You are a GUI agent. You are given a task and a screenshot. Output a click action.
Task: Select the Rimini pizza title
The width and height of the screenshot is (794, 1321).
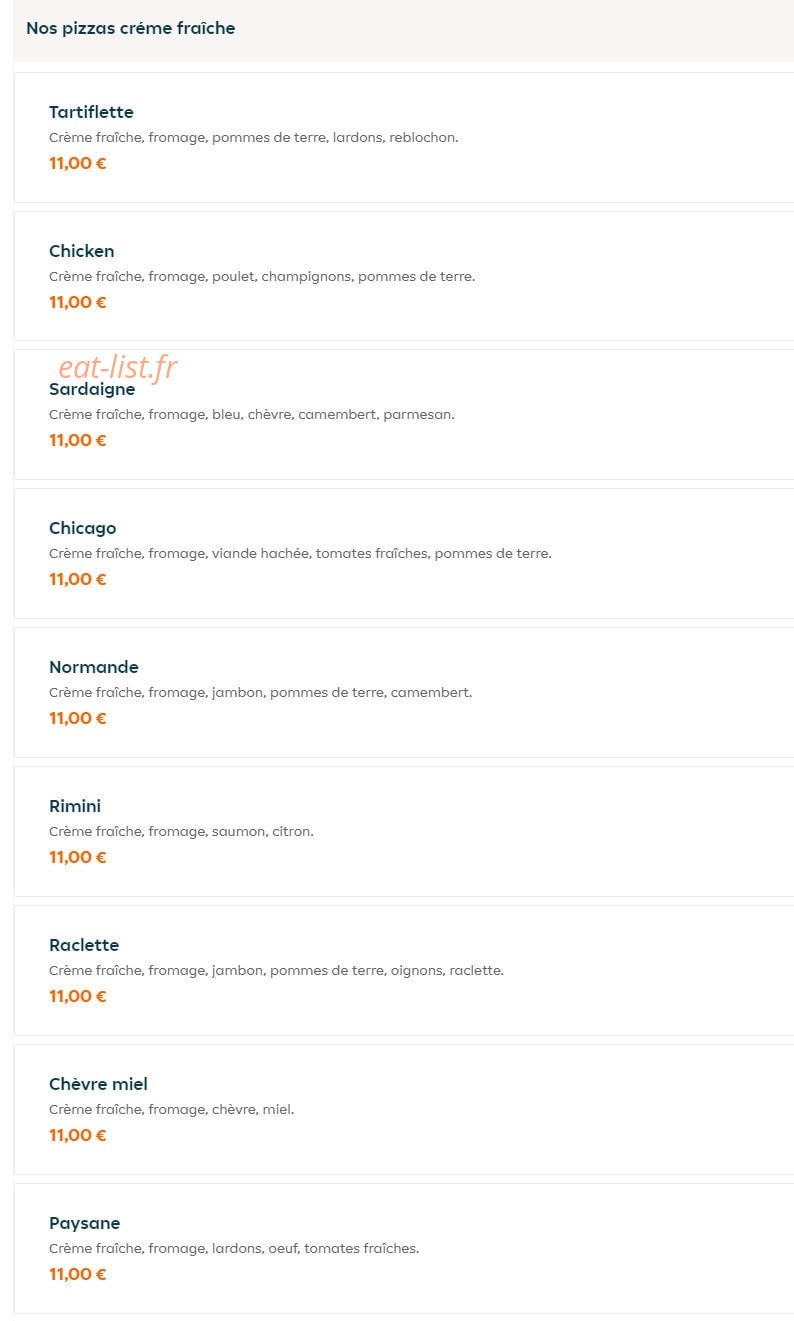(75, 806)
